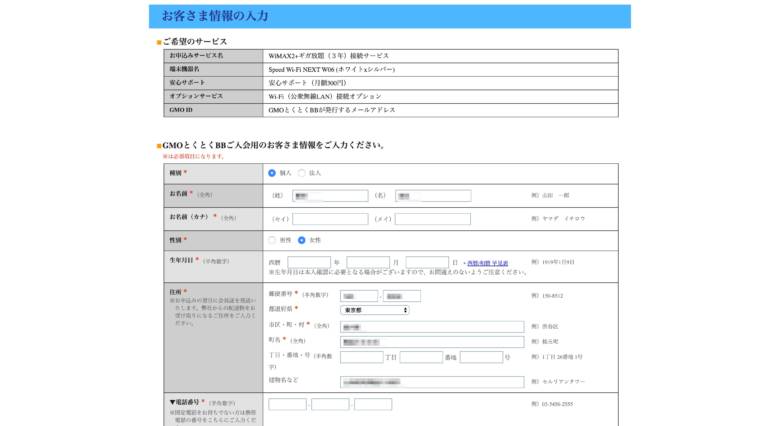
Task: Click the second postal code field
Action: (402, 296)
